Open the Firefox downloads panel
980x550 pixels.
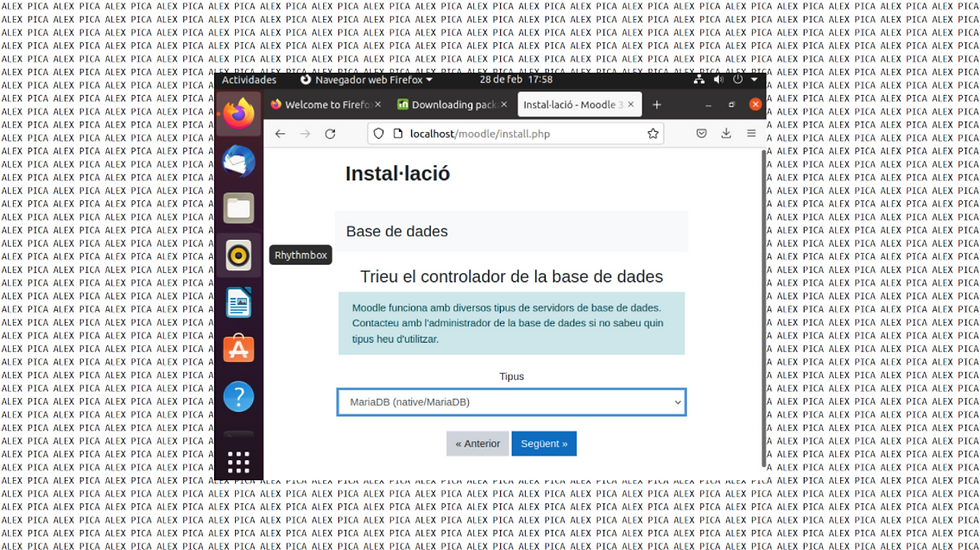click(x=726, y=134)
